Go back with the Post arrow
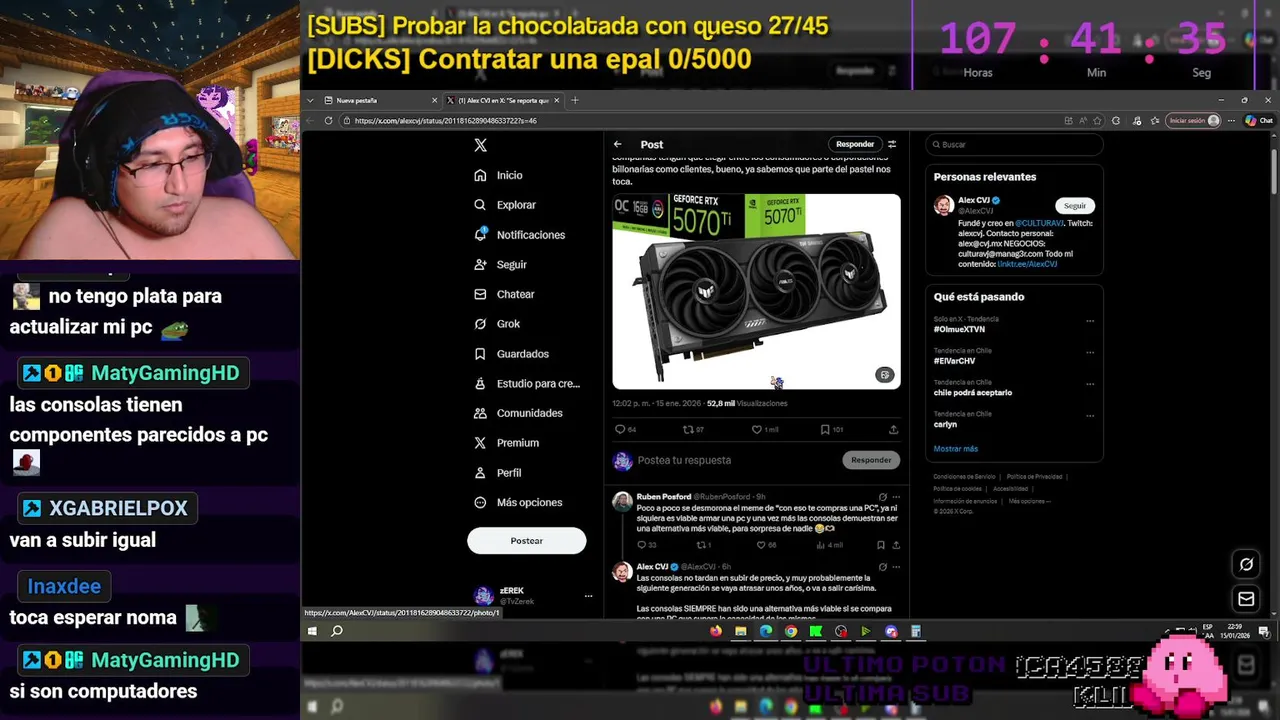This screenshot has width=1280, height=720. [x=618, y=144]
